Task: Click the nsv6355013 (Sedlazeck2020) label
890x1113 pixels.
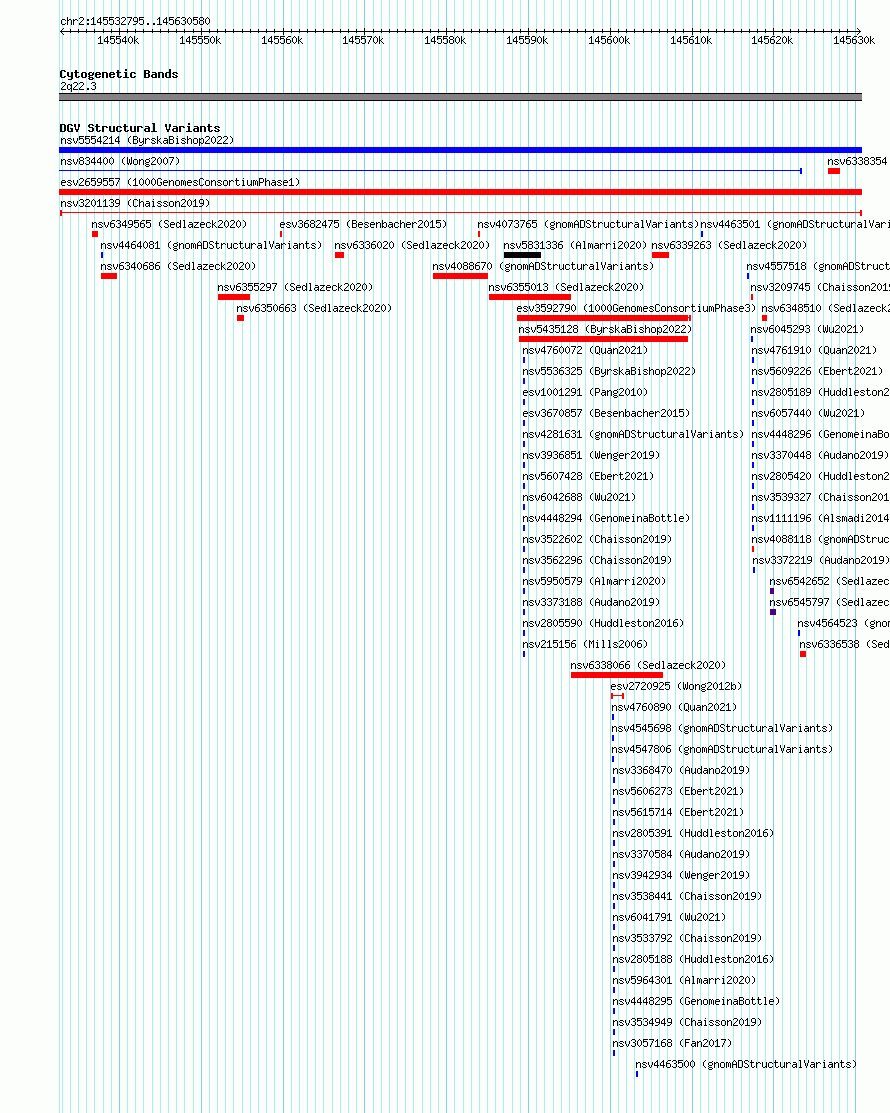Action: pos(566,287)
